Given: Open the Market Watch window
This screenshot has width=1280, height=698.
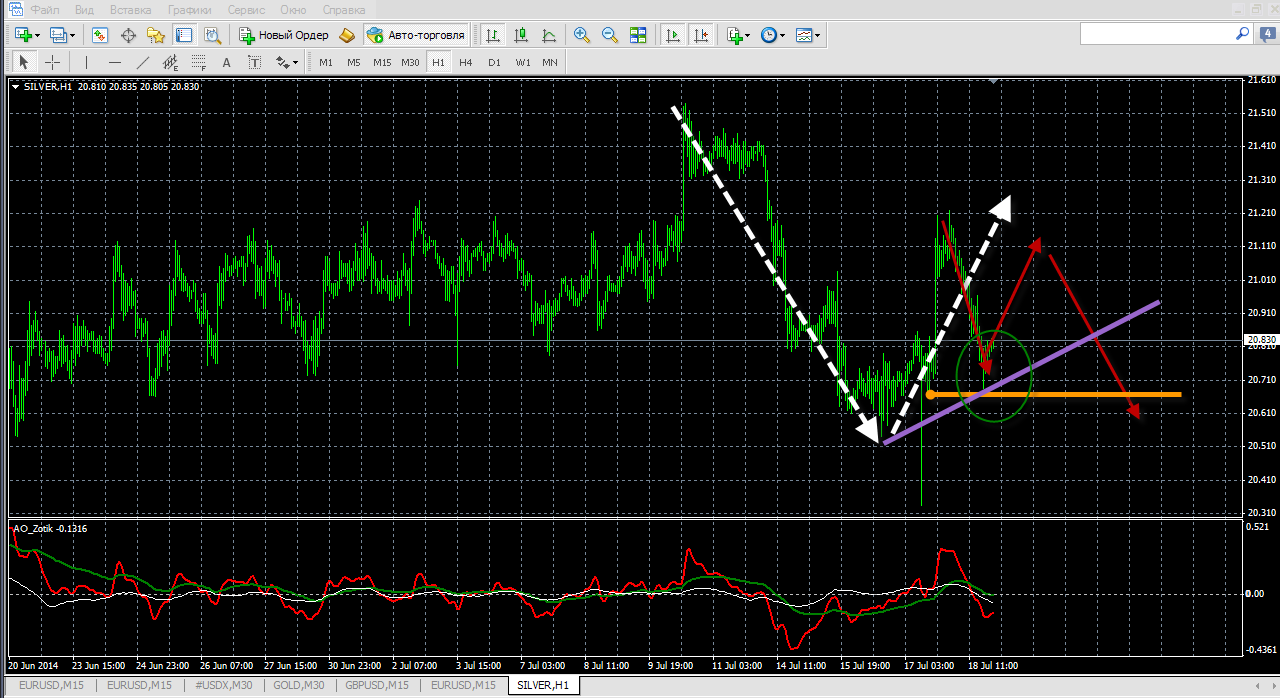Looking at the screenshot, I should point(100,35).
